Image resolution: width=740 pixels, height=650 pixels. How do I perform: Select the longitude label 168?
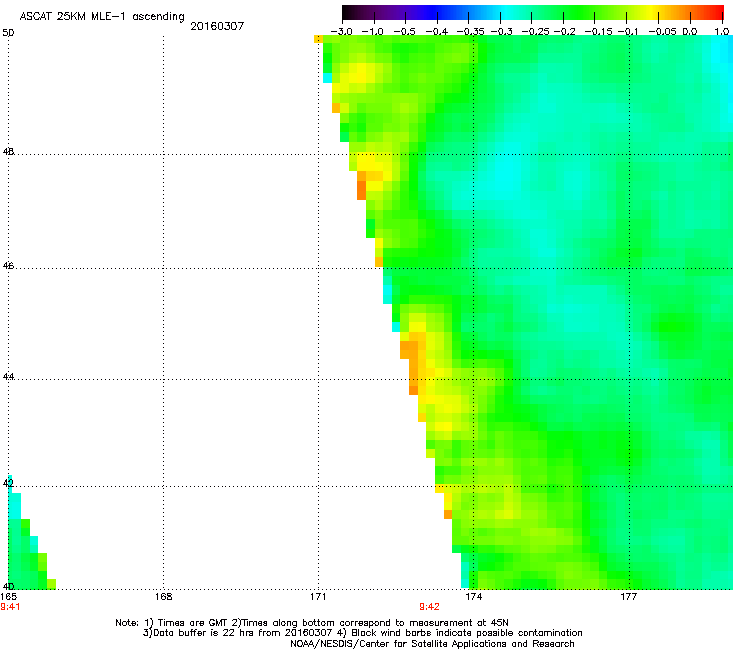click(x=164, y=597)
